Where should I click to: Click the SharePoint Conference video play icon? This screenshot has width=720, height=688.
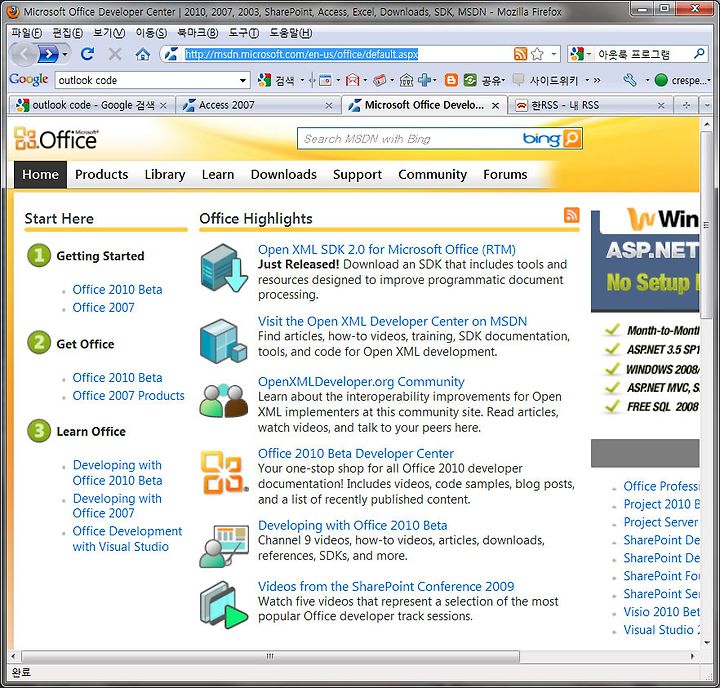[224, 605]
